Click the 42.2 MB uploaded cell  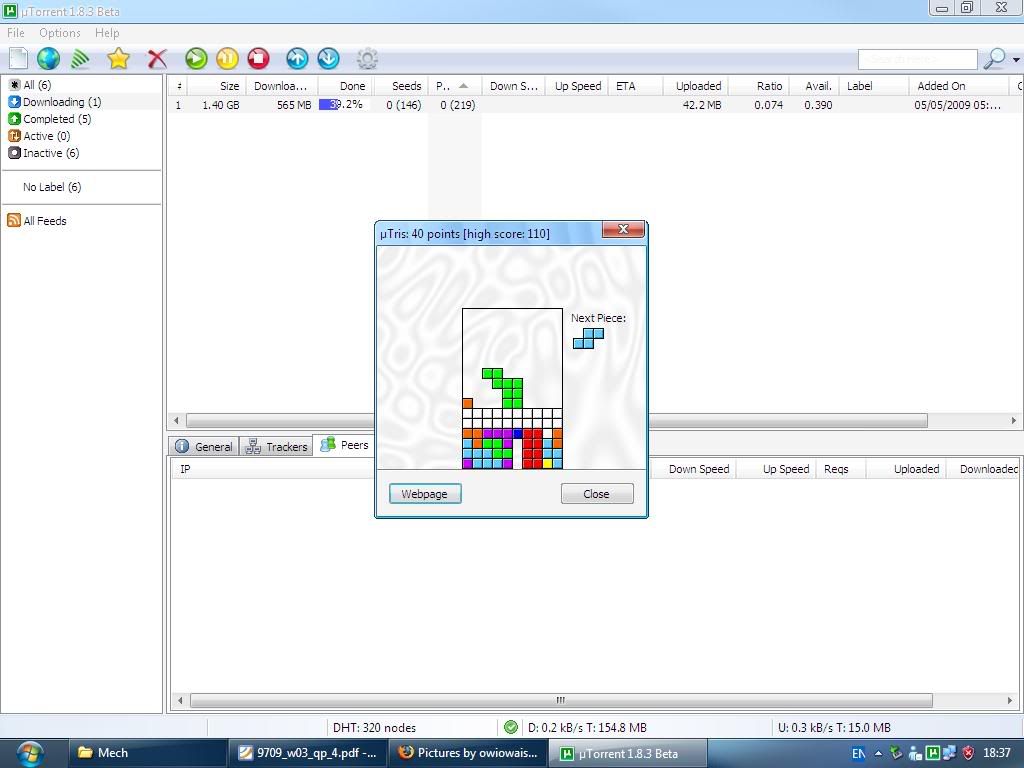tap(702, 105)
